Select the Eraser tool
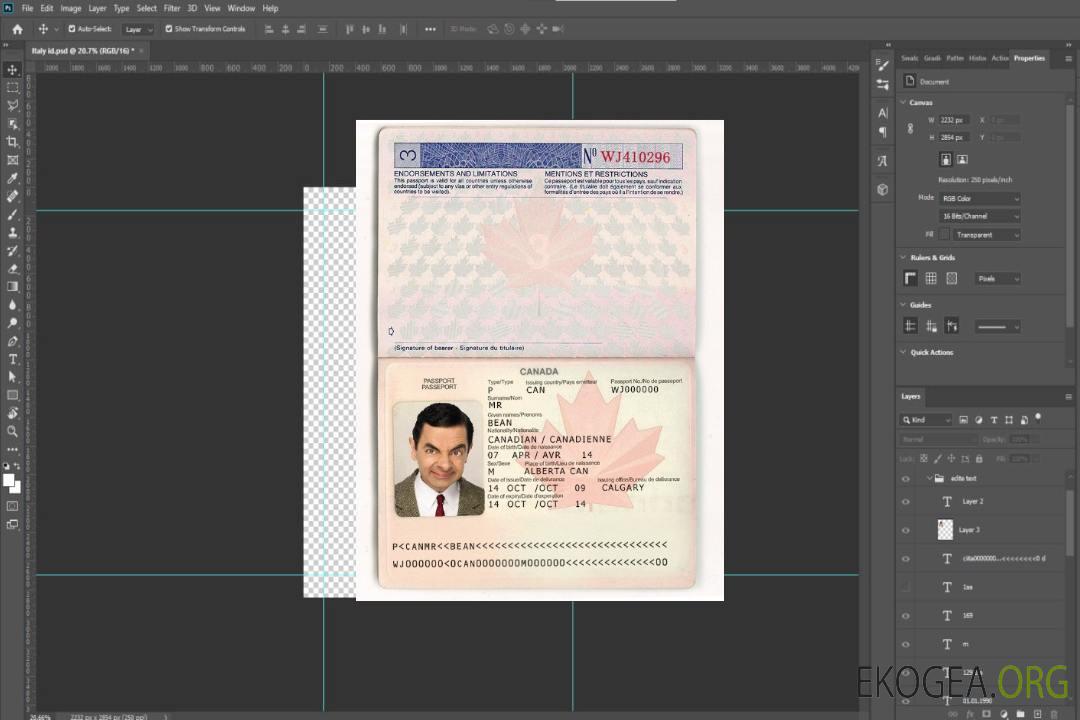 click(12, 269)
